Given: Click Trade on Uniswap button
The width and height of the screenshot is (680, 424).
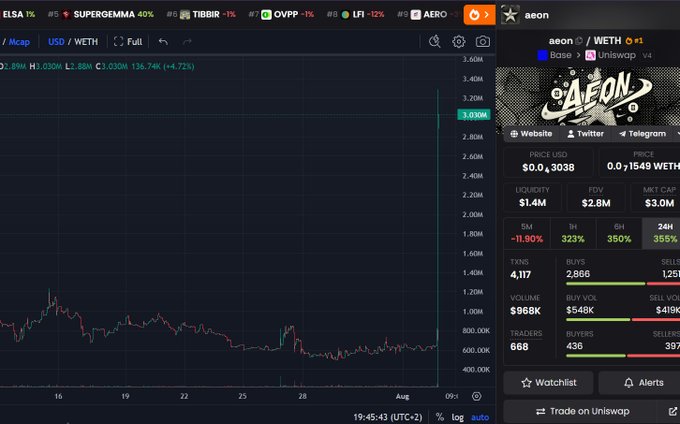Looking at the screenshot, I should tap(583, 411).
